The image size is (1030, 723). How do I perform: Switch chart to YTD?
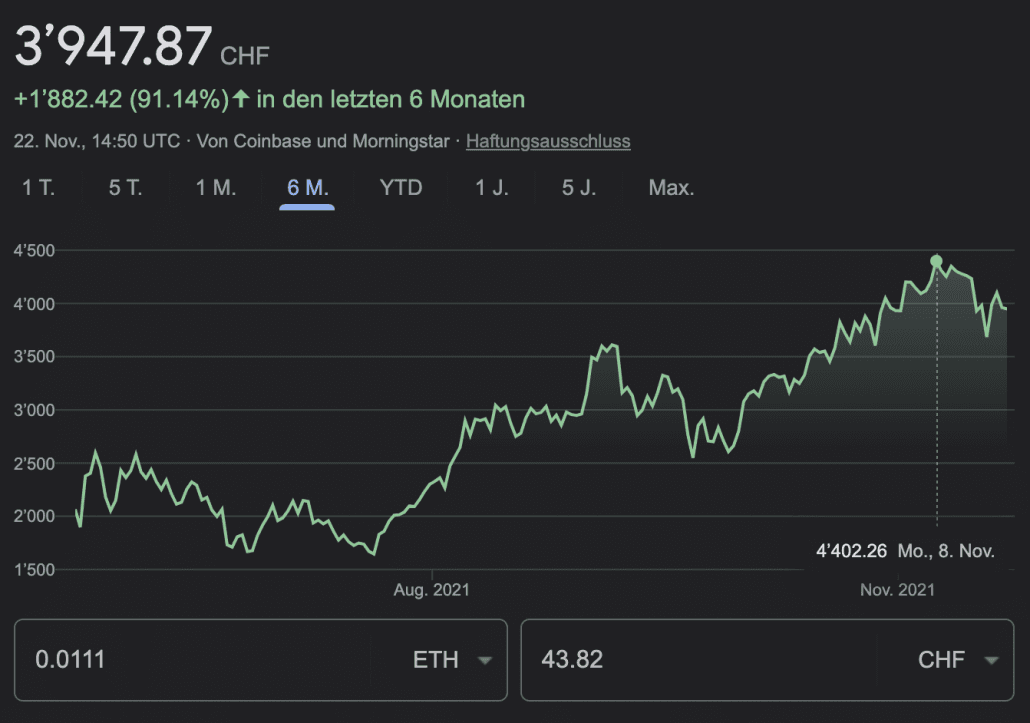click(x=401, y=188)
